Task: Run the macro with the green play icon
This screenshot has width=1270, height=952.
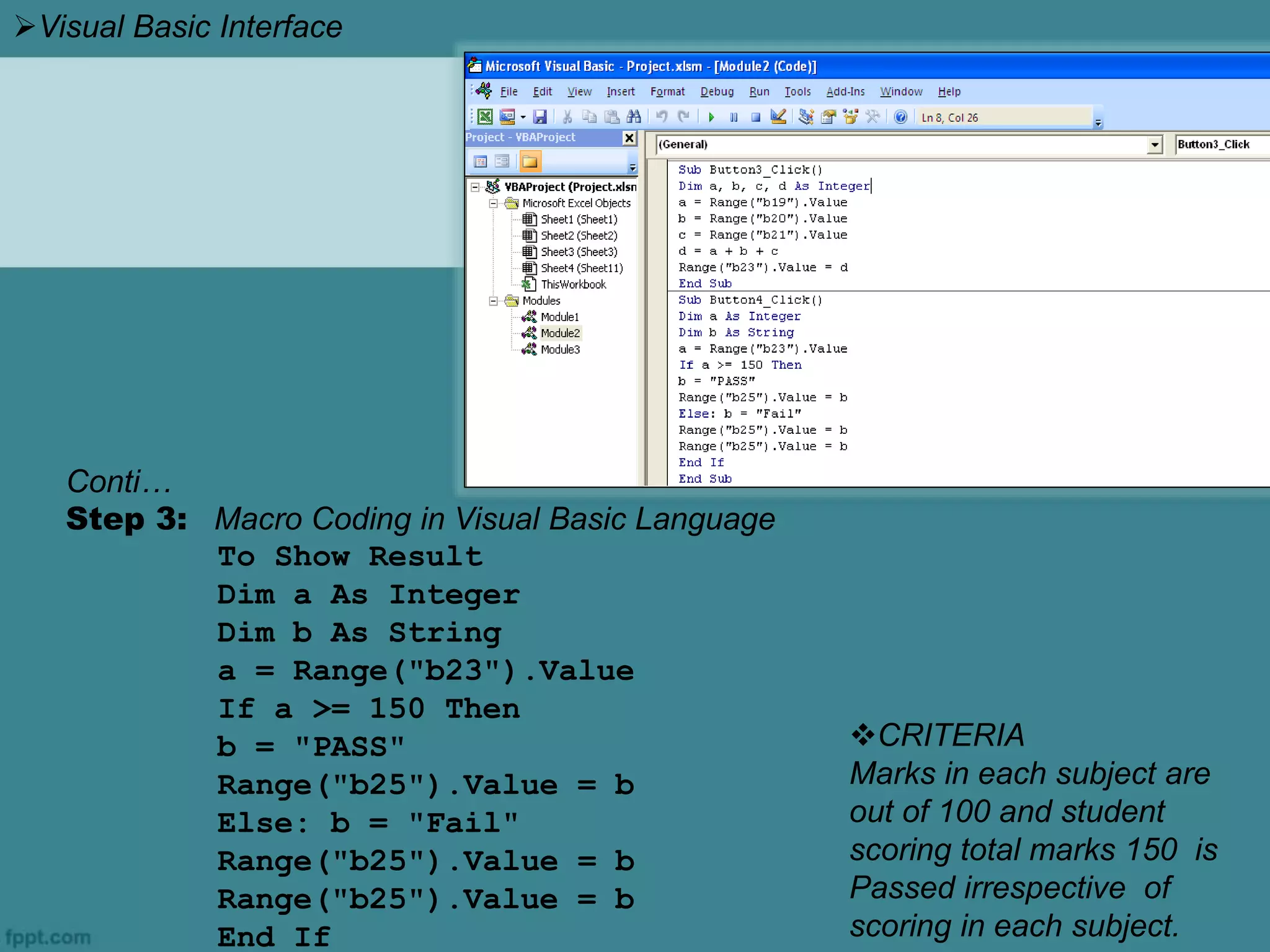Action: pos(711,117)
